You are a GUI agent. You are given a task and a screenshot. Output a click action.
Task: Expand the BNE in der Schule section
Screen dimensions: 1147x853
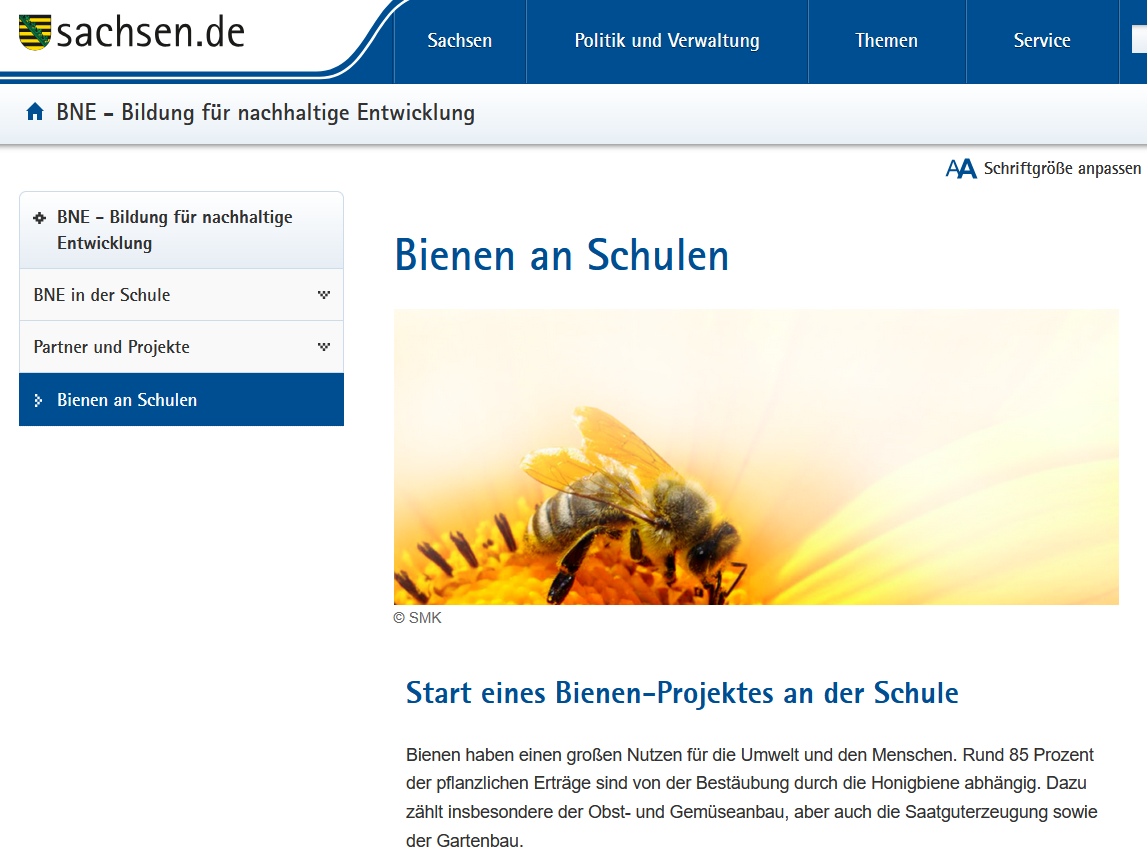click(323, 294)
